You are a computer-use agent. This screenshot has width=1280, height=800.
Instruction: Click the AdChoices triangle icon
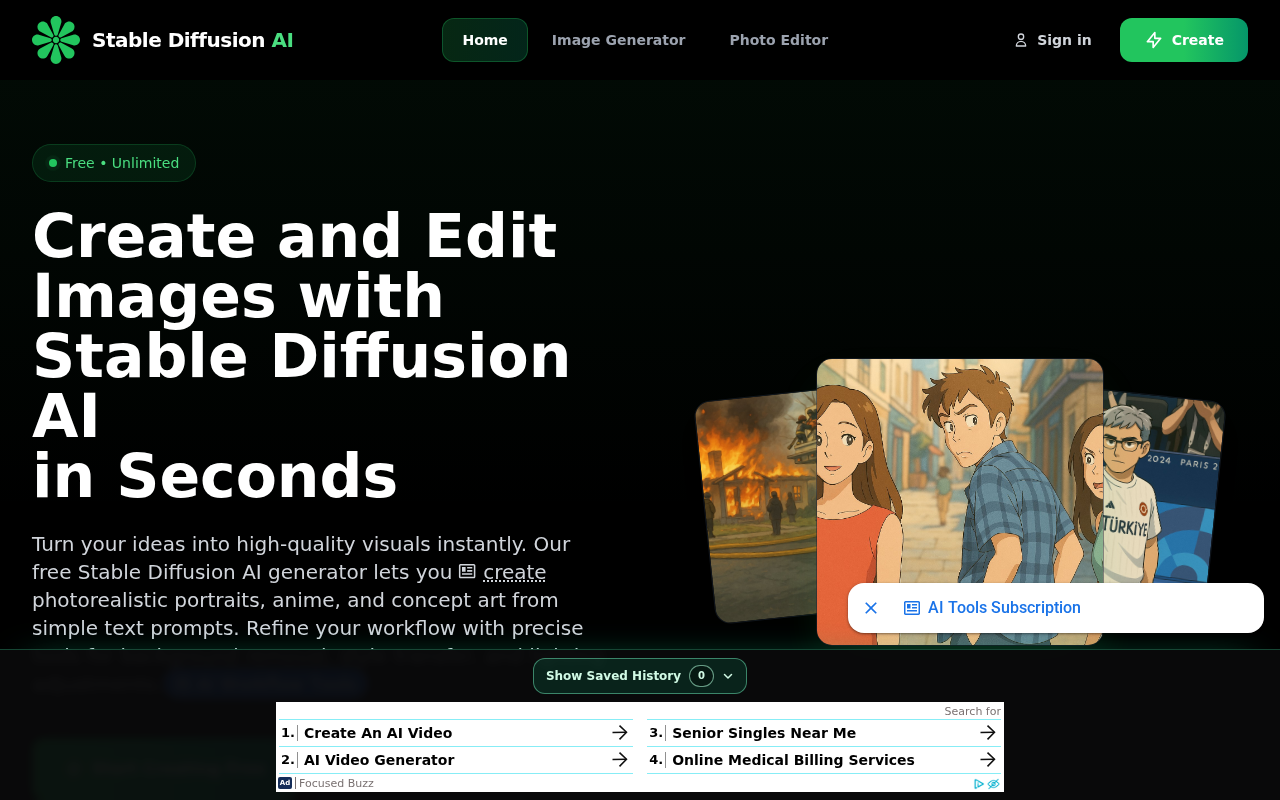pos(979,784)
